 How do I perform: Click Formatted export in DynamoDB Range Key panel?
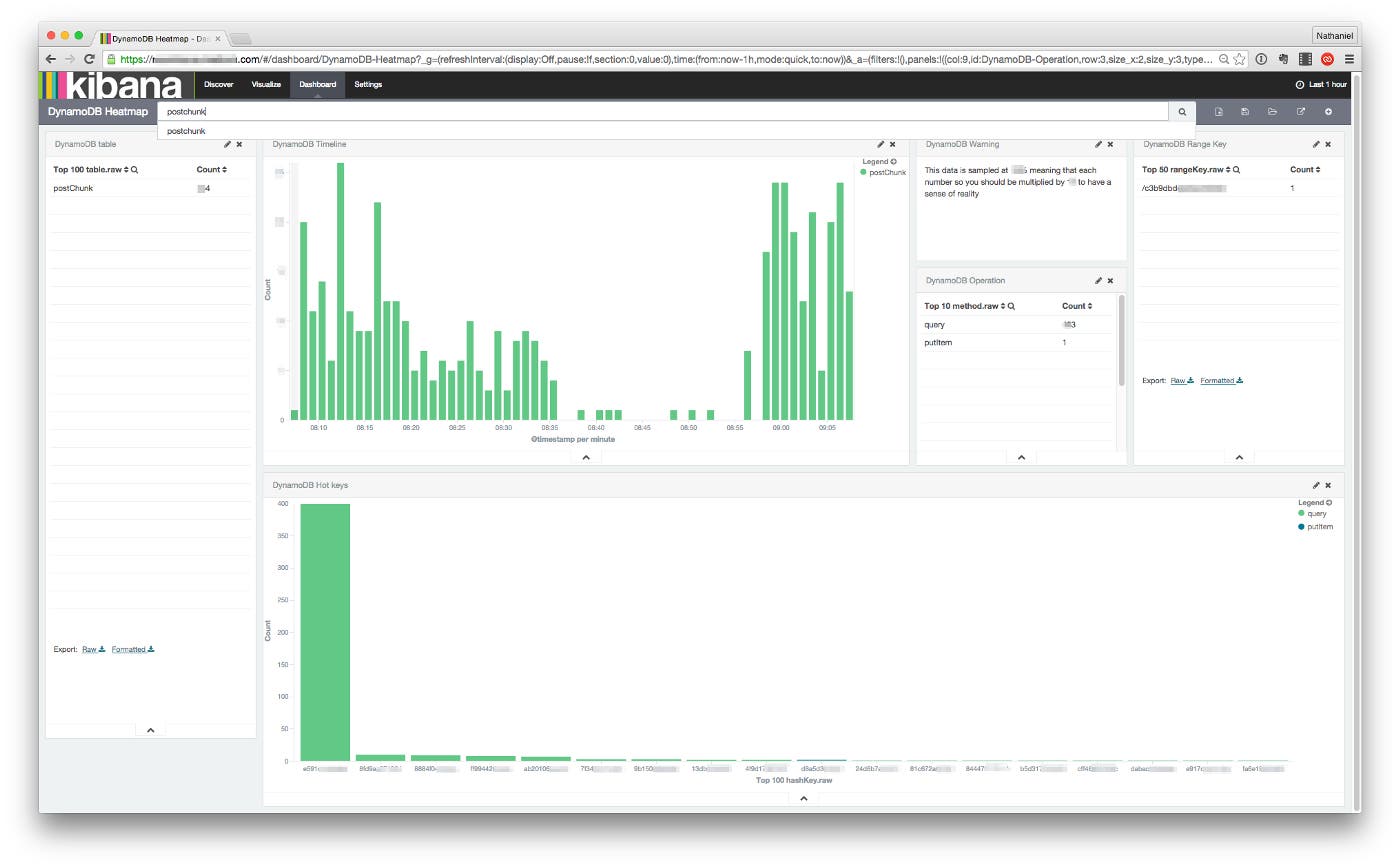[x=1220, y=380]
